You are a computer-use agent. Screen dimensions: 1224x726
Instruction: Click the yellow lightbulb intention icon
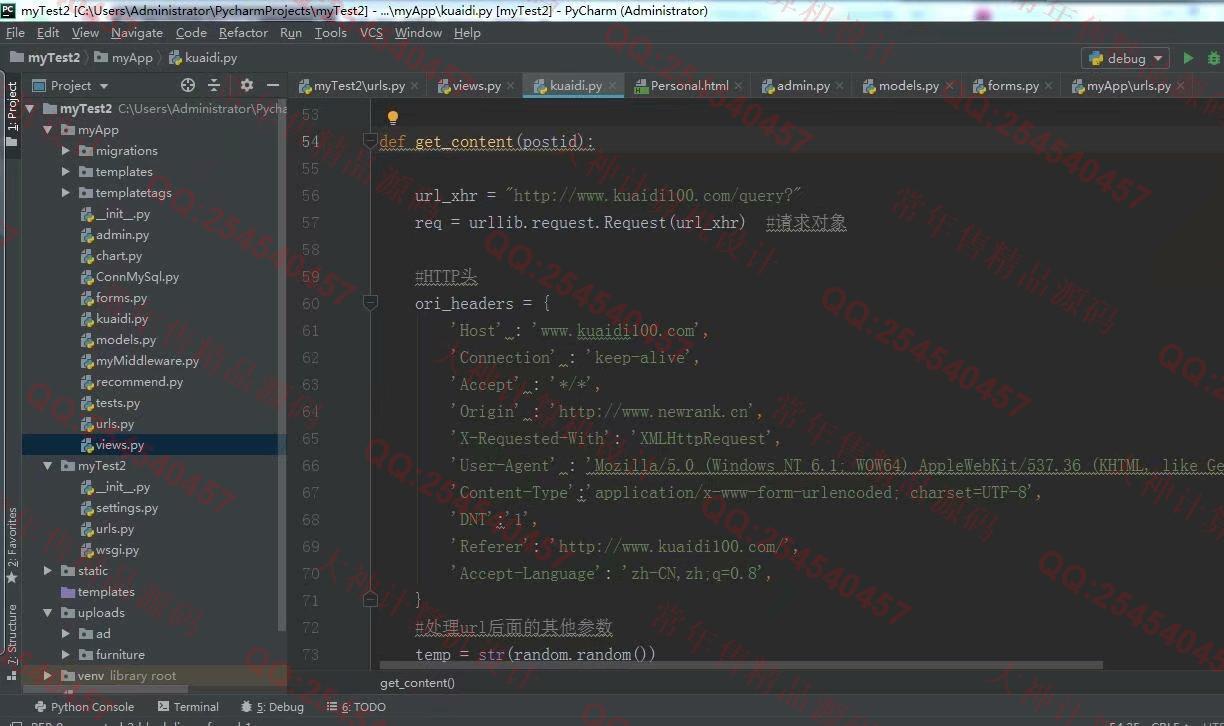coord(393,118)
